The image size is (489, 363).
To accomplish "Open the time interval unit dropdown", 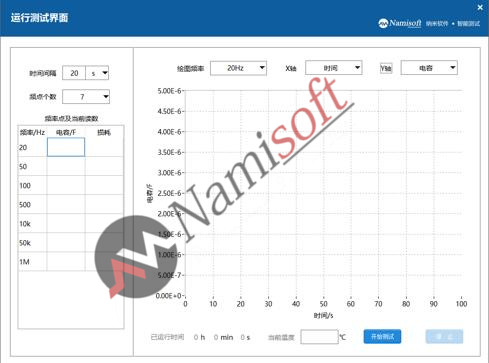I will pyautogui.click(x=97, y=73).
